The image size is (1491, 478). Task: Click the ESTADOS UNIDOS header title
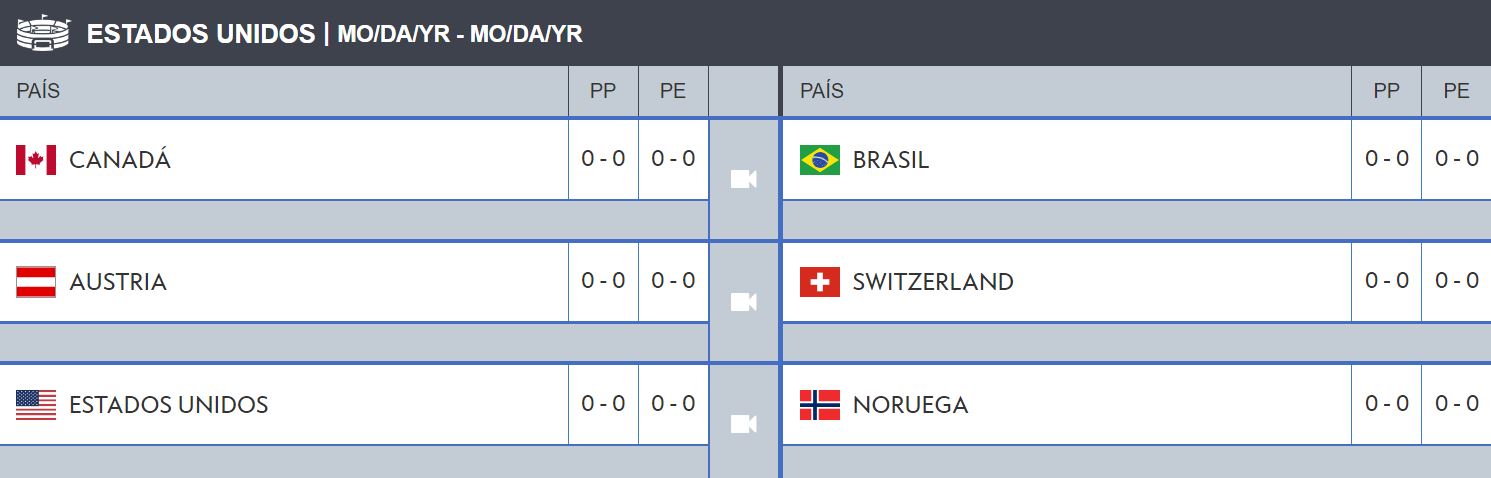pyautogui.click(x=201, y=34)
